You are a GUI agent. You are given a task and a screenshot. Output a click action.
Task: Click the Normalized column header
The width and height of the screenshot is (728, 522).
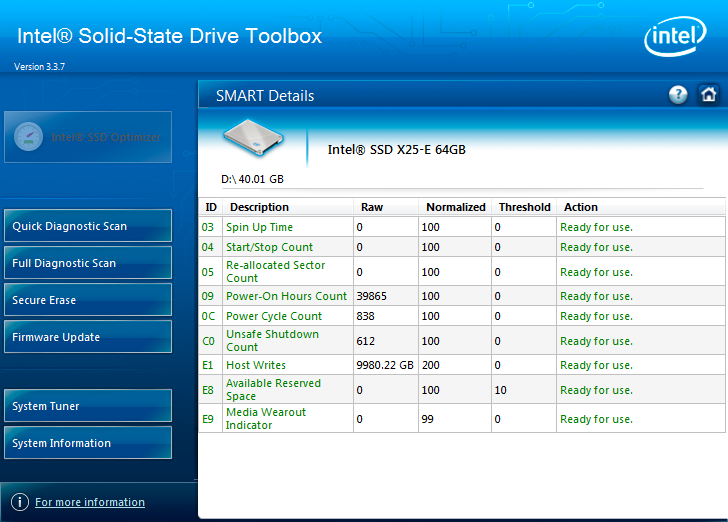click(455, 207)
